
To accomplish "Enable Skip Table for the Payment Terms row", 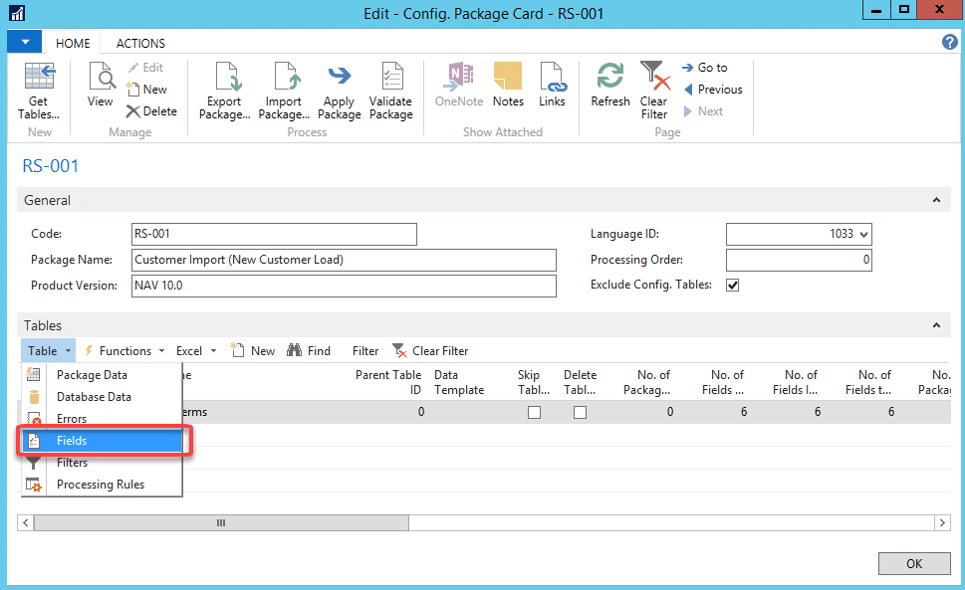I will 533,411.
